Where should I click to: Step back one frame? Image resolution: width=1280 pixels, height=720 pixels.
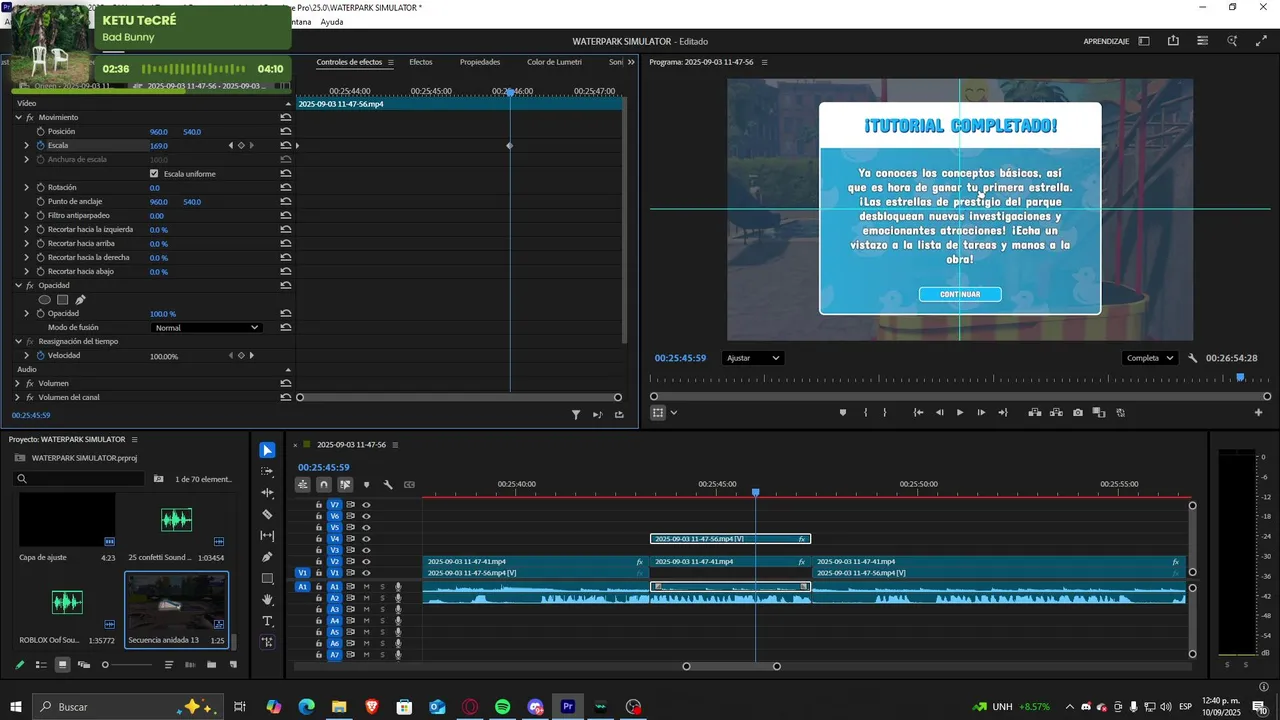point(939,412)
